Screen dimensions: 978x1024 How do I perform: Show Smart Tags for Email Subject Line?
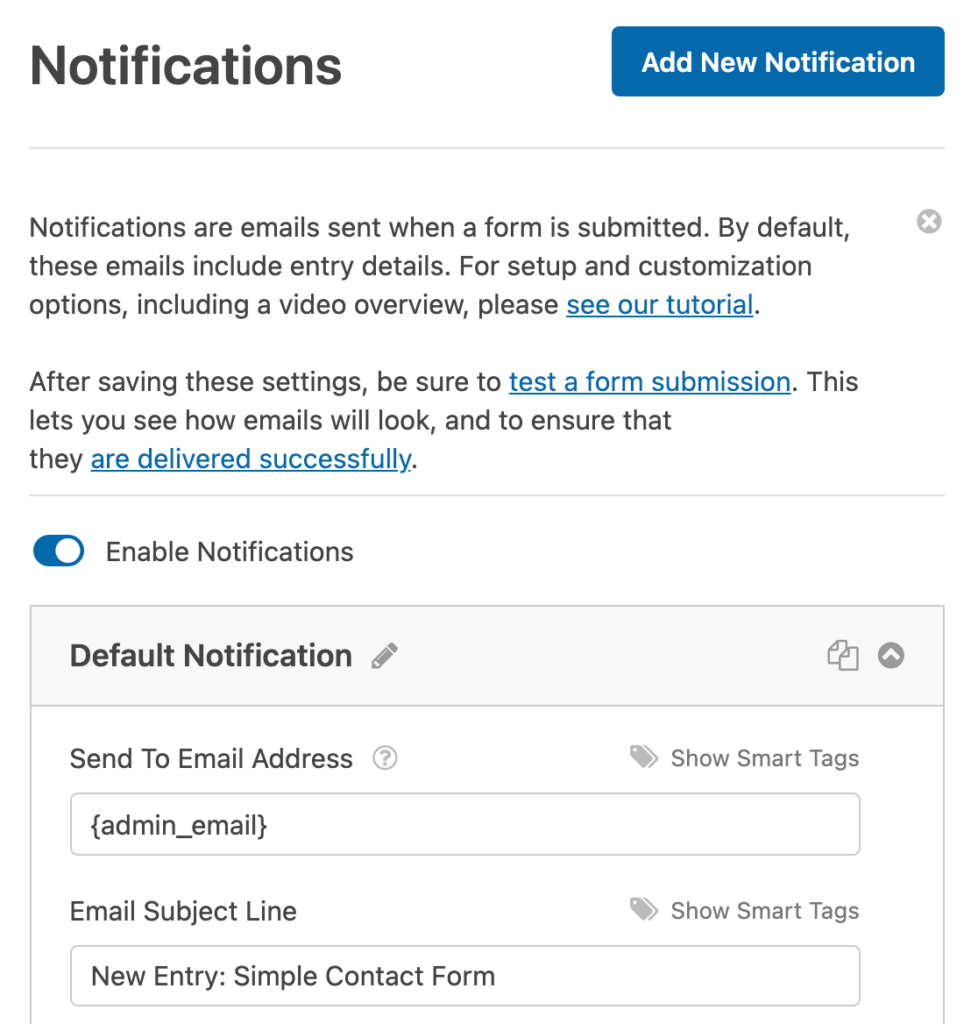point(763,910)
